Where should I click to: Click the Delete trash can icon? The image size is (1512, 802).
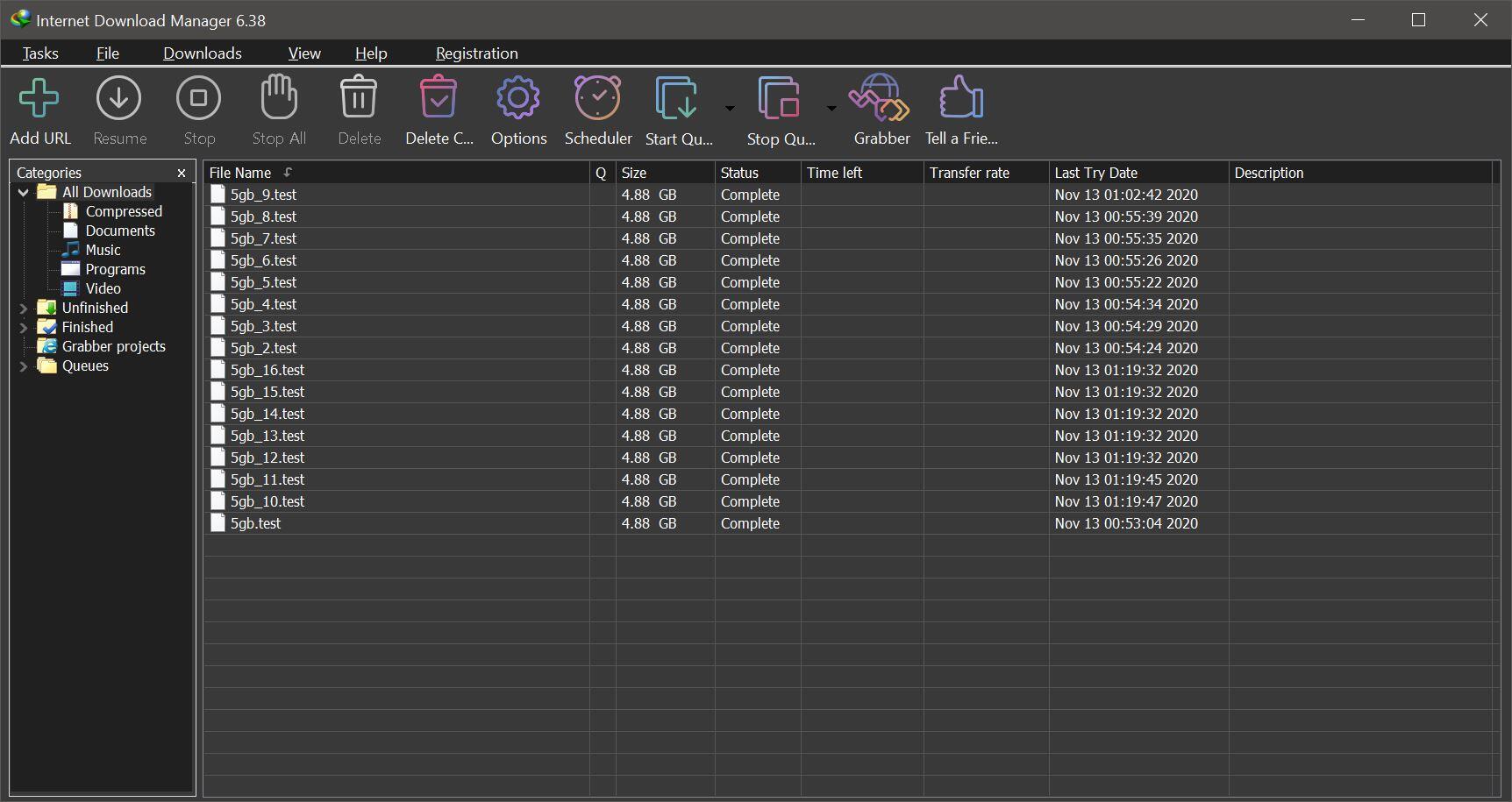359,96
